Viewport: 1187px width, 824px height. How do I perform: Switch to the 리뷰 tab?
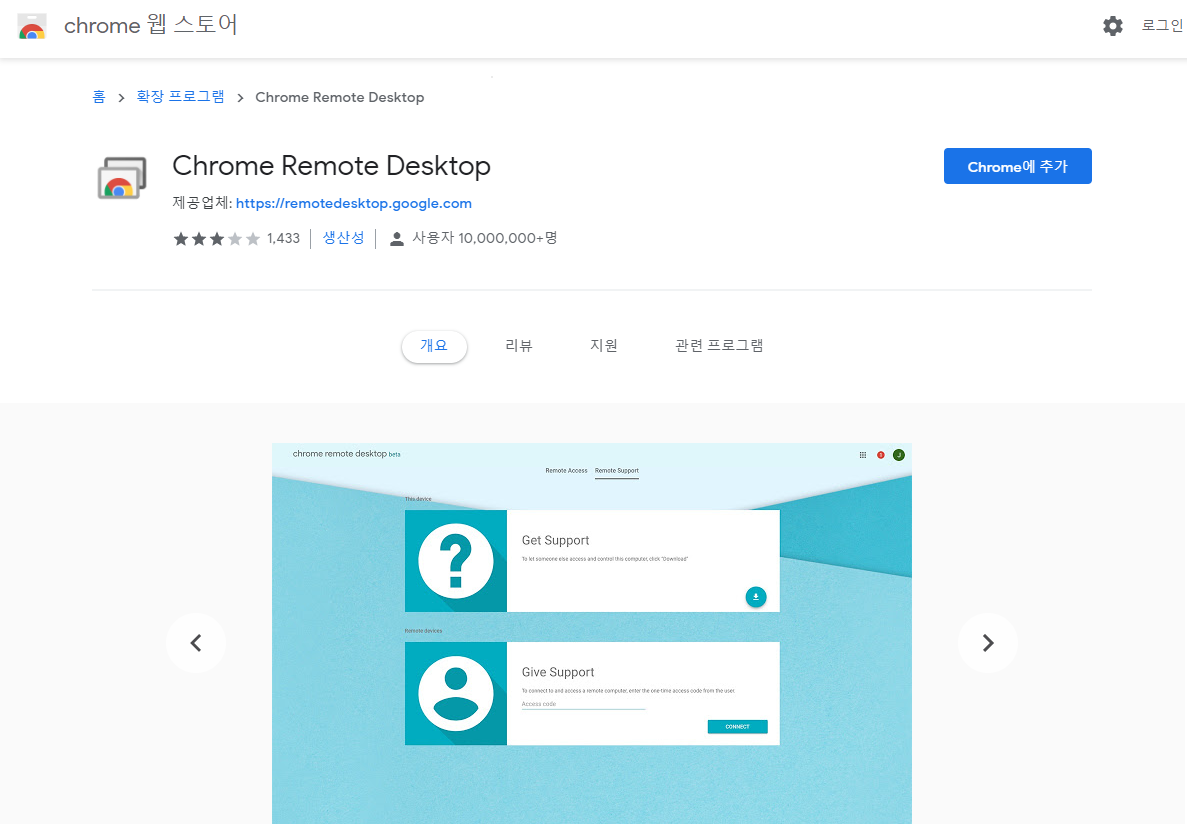pos(519,346)
